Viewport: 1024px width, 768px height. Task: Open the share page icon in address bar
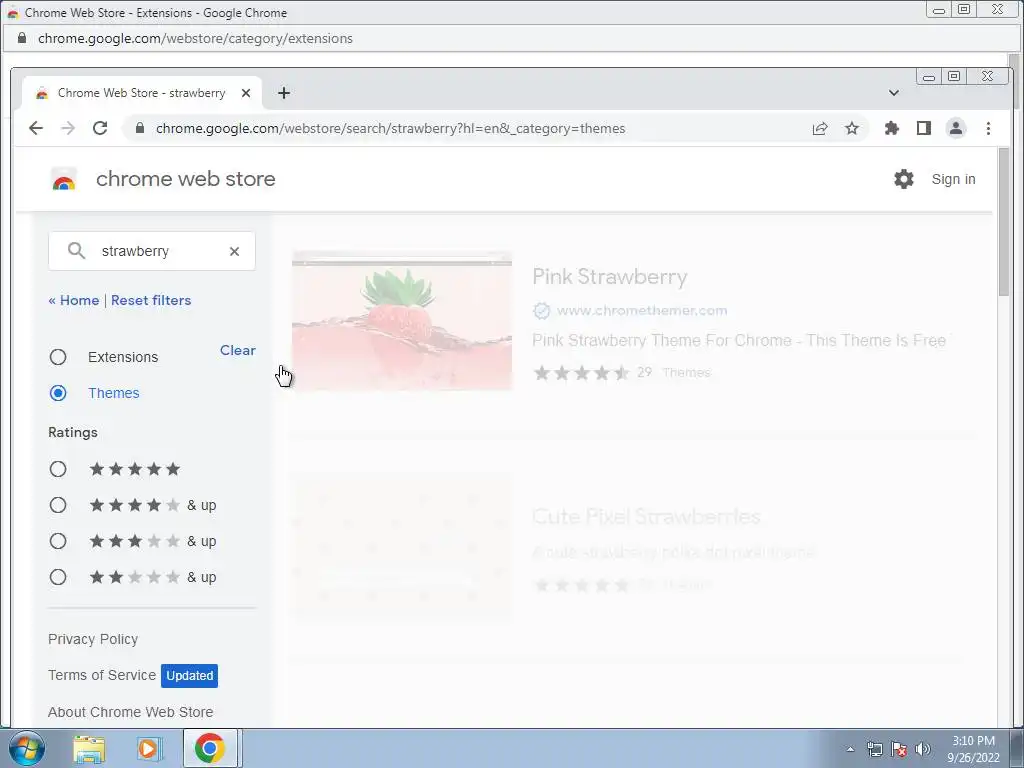tap(820, 129)
